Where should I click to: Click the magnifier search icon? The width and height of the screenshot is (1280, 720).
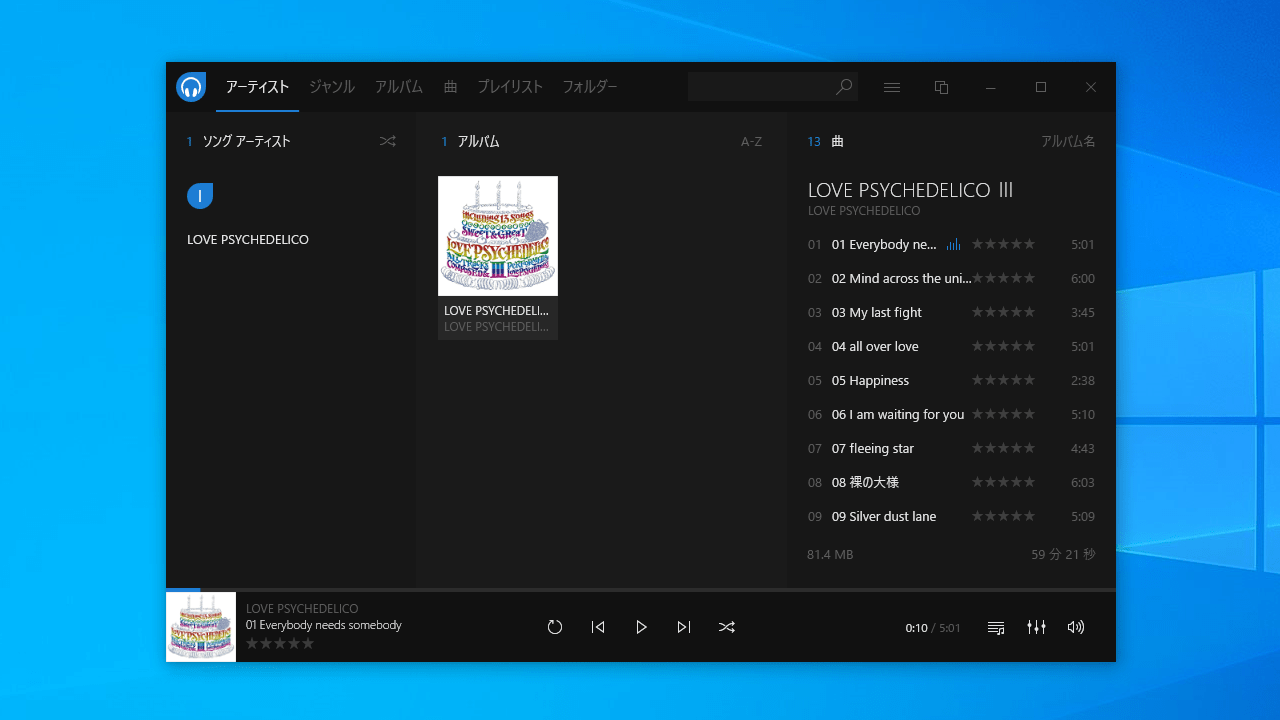[x=844, y=87]
